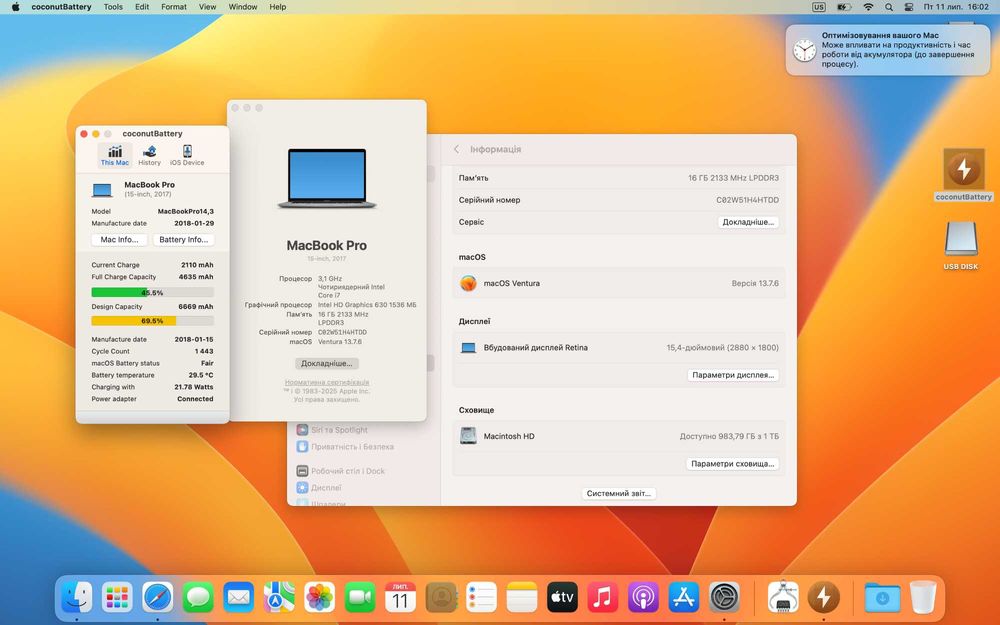Open the Format menu in menu bar
The image size is (1000, 625).
(174, 7)
